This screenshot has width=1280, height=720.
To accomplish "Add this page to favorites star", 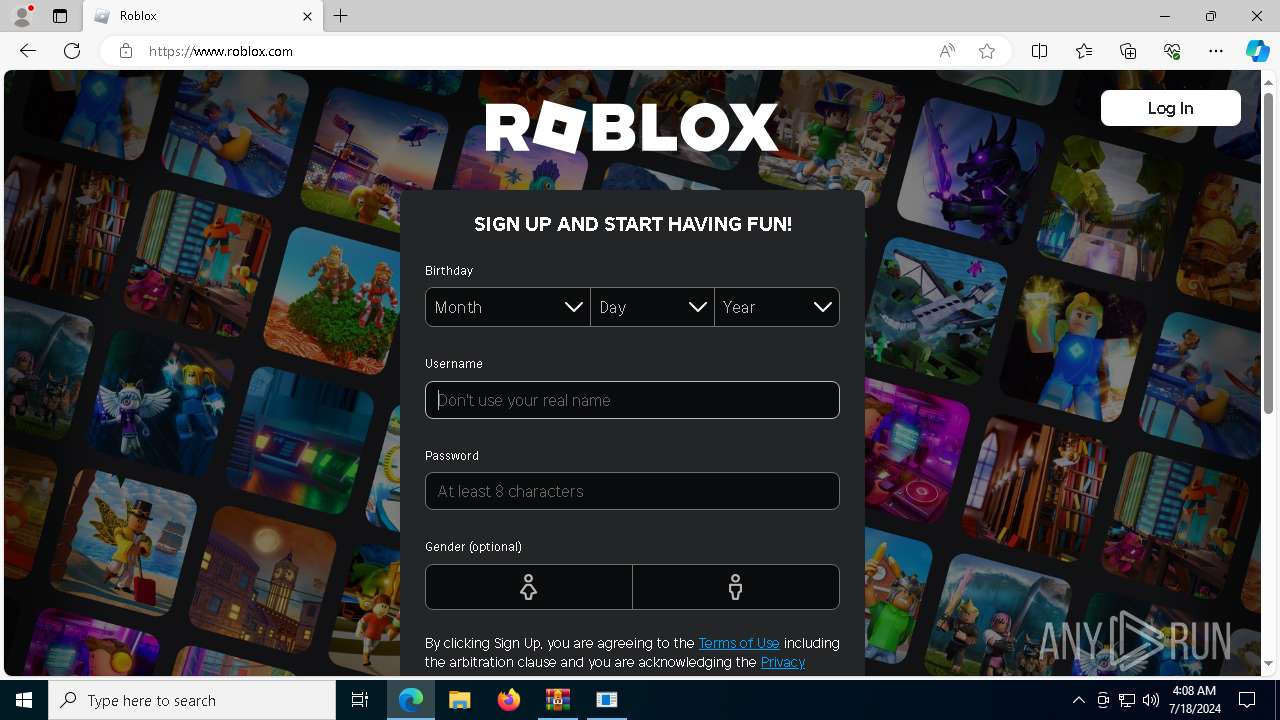I will pyautogui.click(x=987, y=51).
